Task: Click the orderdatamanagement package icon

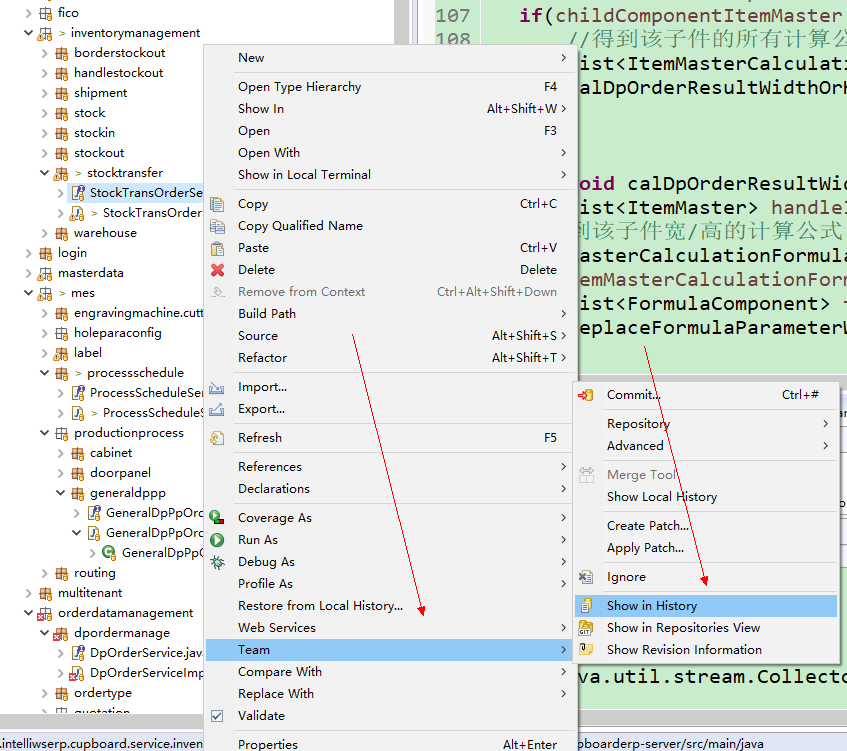Action: pos(45,613)
